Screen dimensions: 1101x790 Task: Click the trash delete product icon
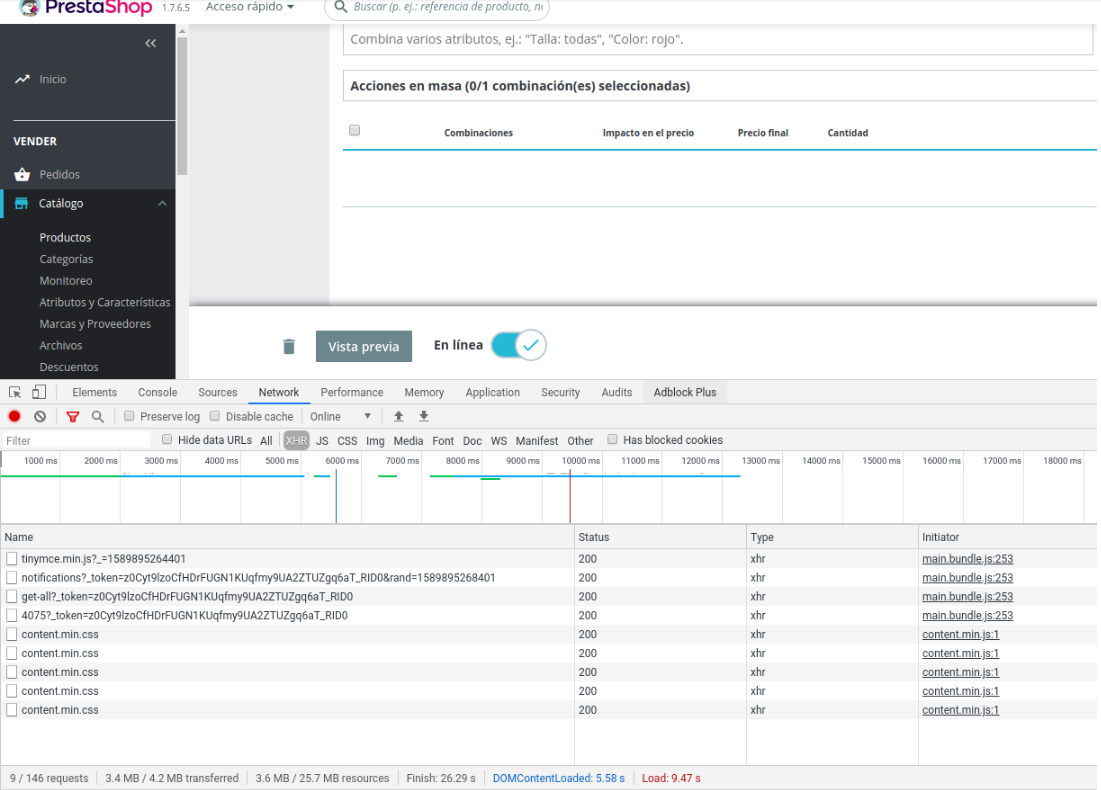coord(289,346)
